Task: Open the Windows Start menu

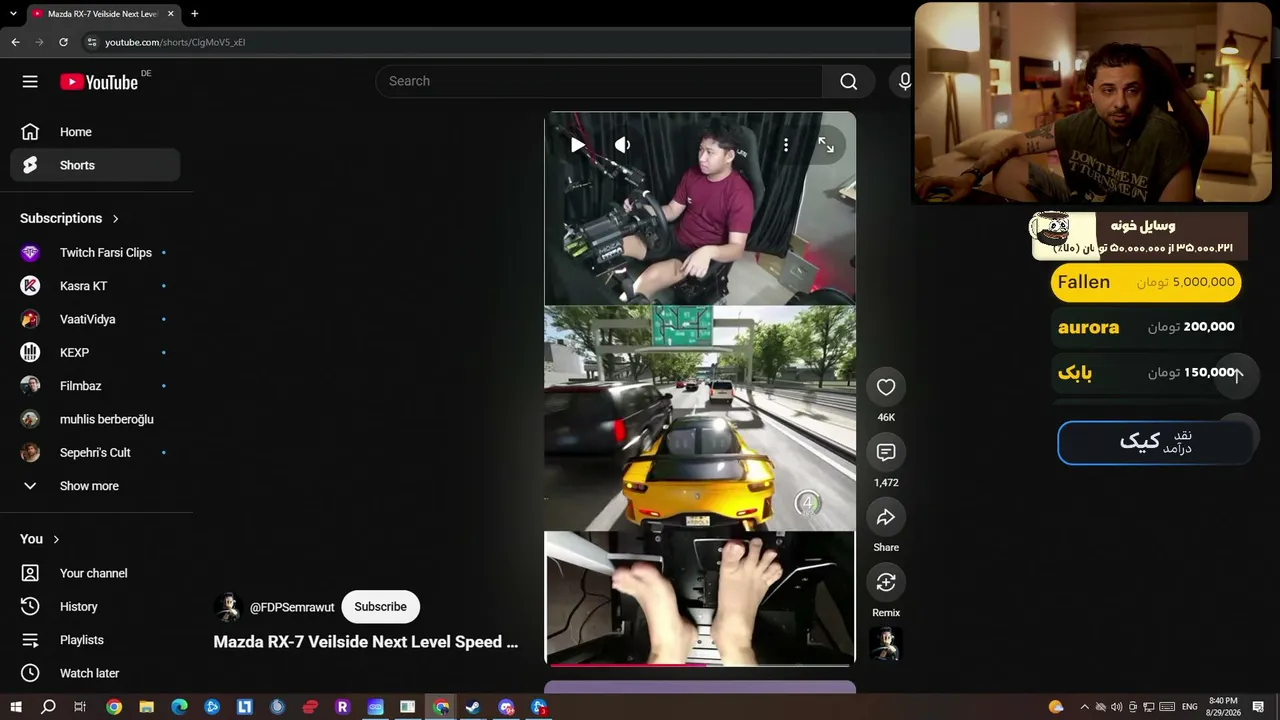Action: coord(16,707)
